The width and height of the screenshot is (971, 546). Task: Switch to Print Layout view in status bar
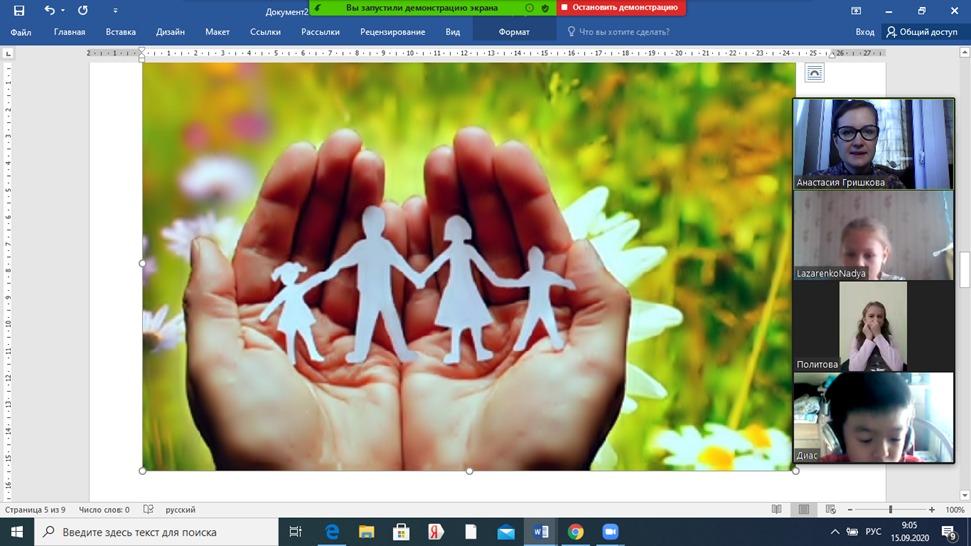tap(803, 510)
